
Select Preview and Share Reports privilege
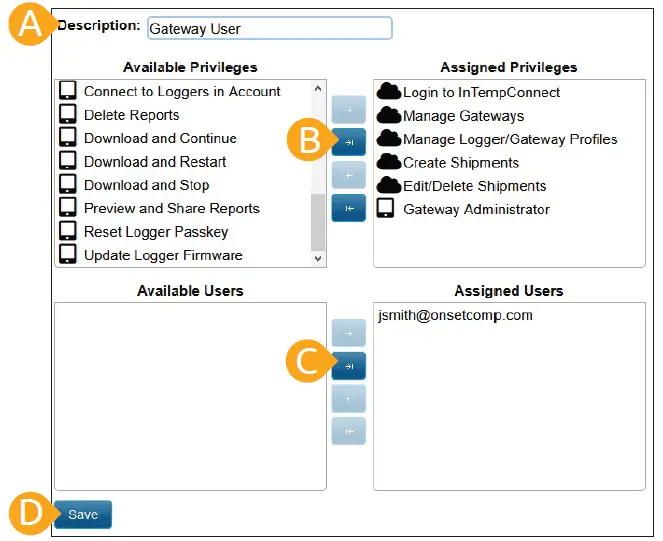point(184,208)
